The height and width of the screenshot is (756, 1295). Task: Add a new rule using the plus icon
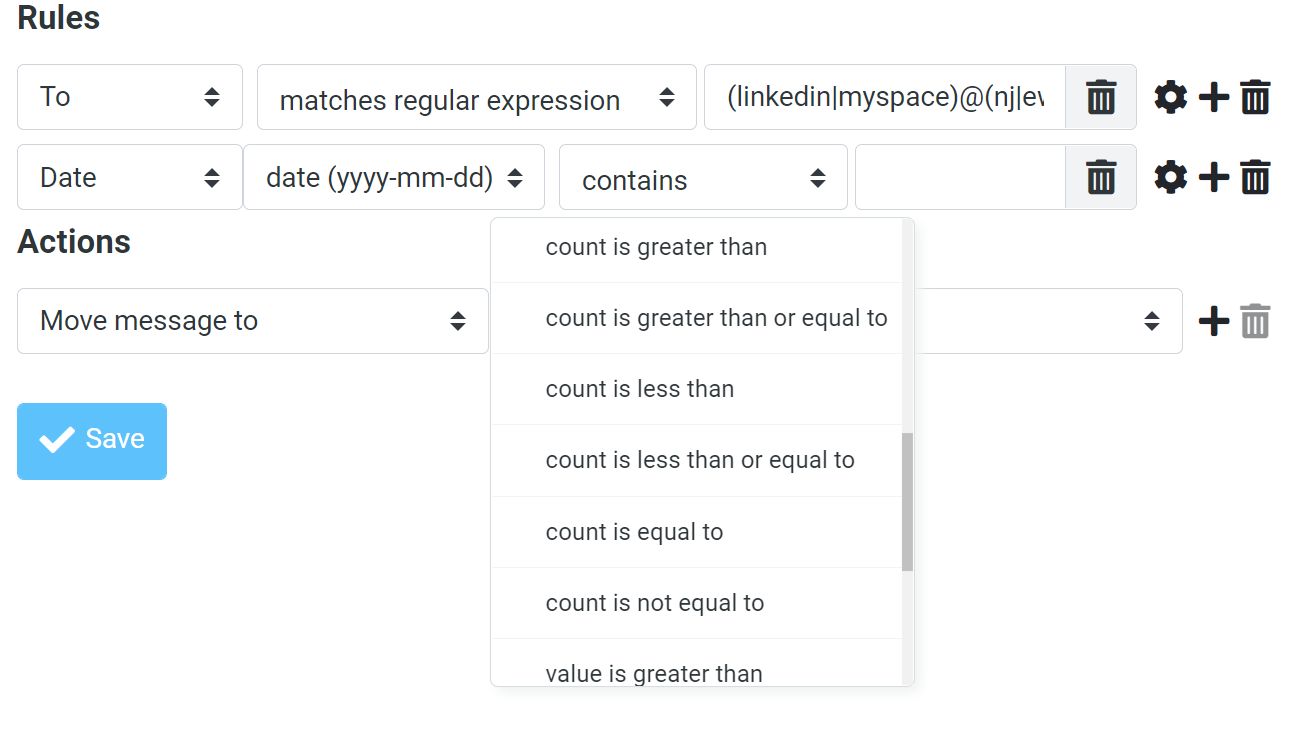point(1213,97)
